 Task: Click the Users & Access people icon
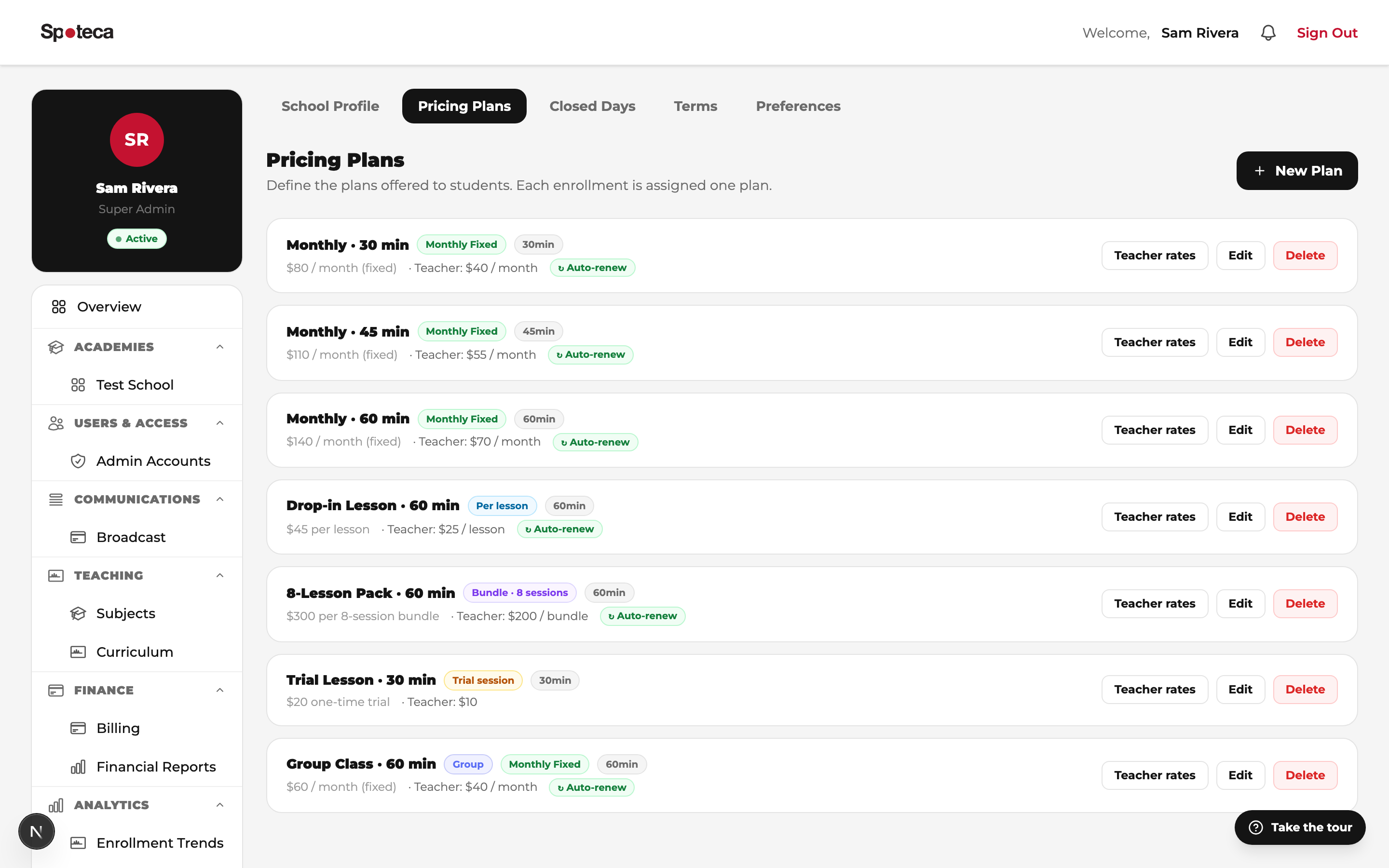55,423
